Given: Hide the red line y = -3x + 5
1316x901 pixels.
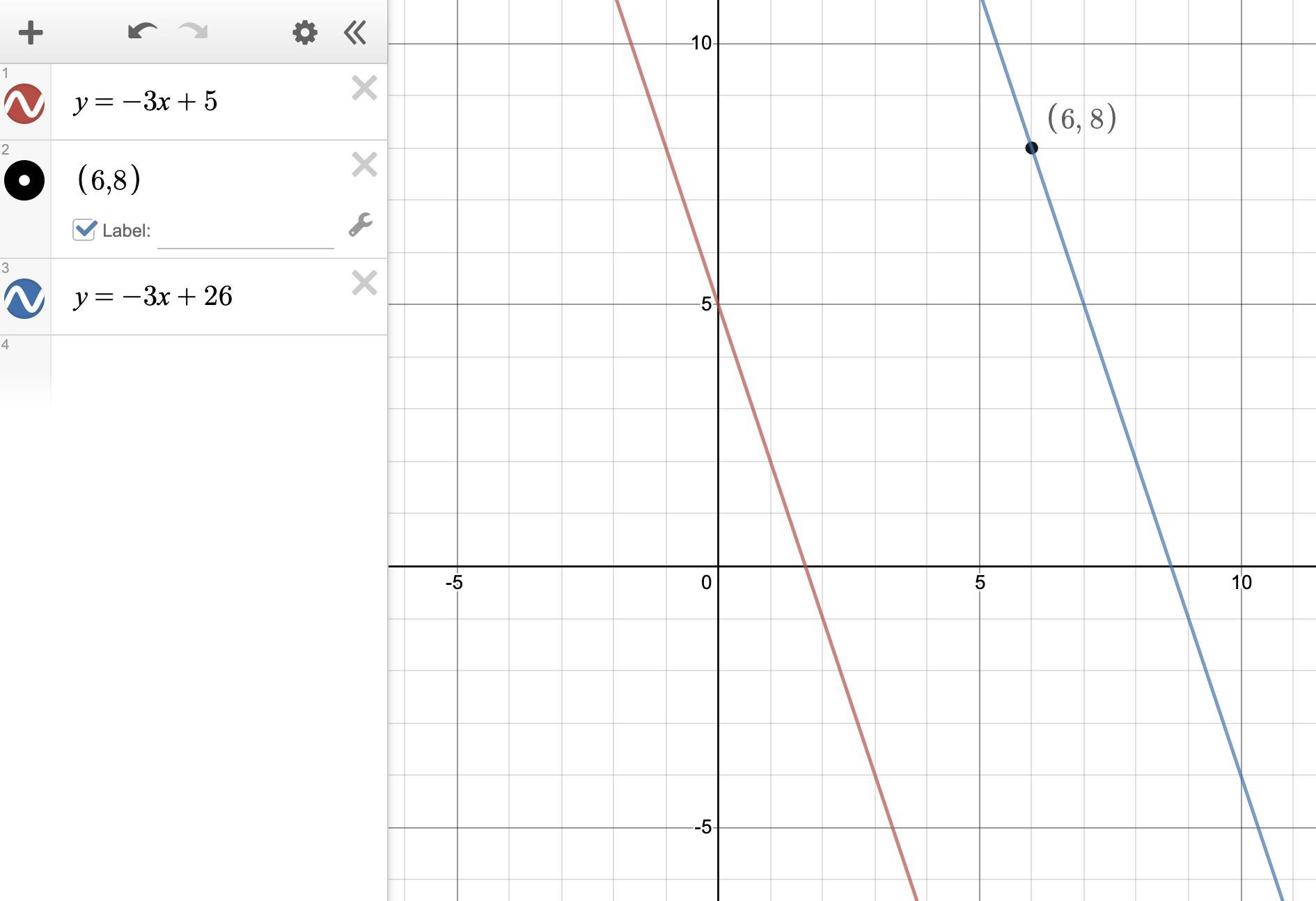Looking at the screenshot, I should (24, 104).
